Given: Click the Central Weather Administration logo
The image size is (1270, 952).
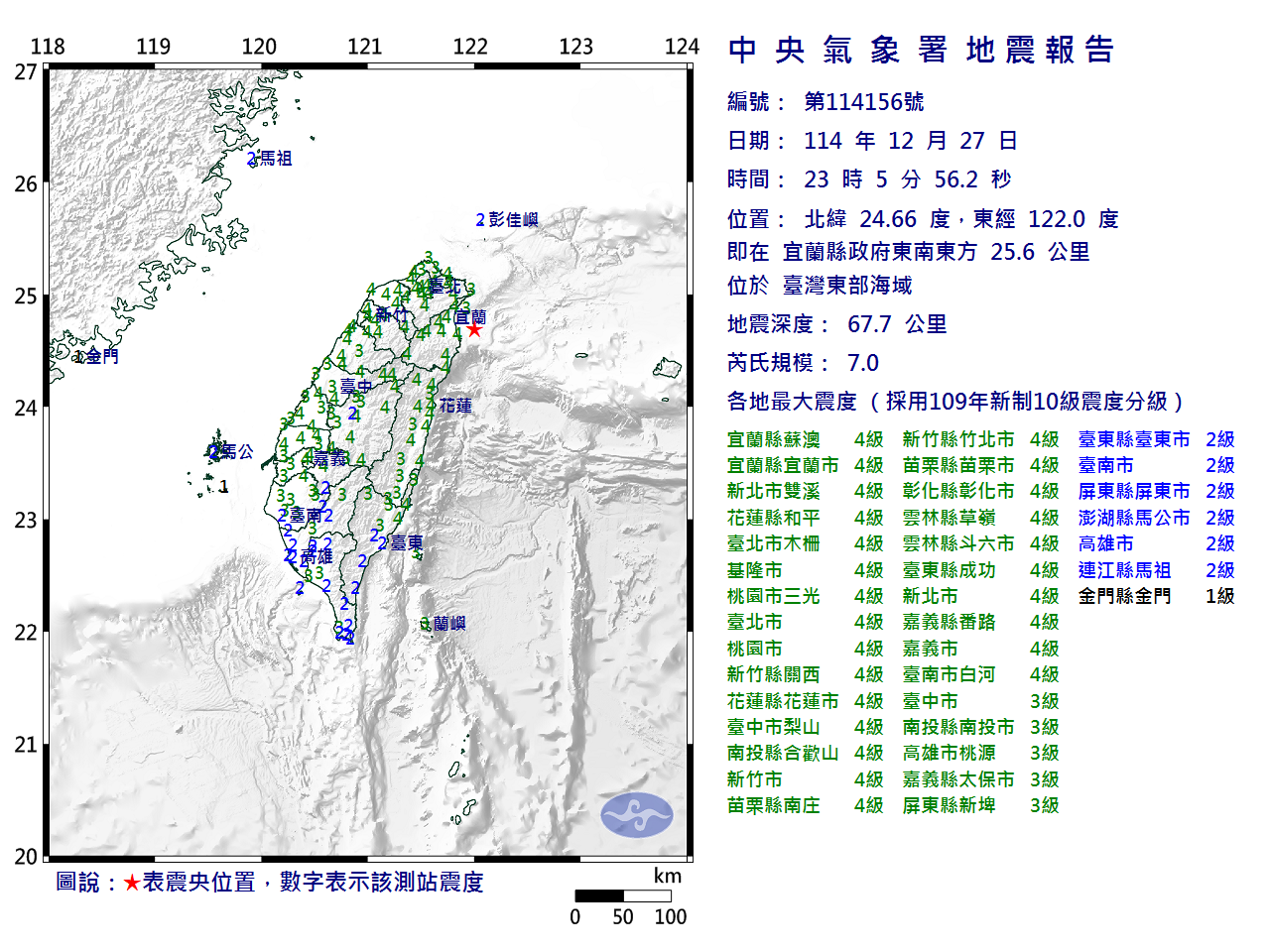Looking at the screenshot, I should (636, 815).
